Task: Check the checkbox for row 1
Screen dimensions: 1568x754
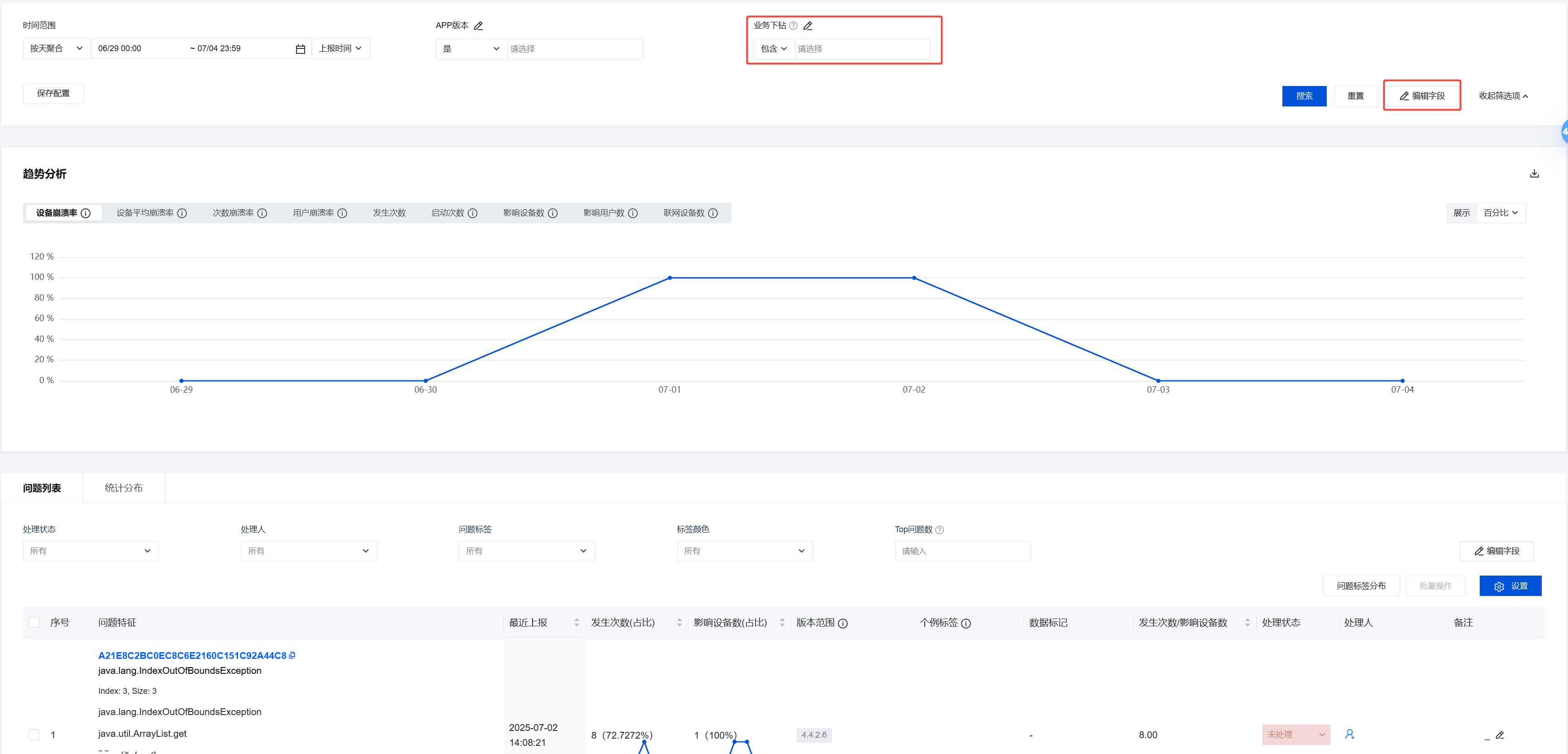Action: coord(34,735)
